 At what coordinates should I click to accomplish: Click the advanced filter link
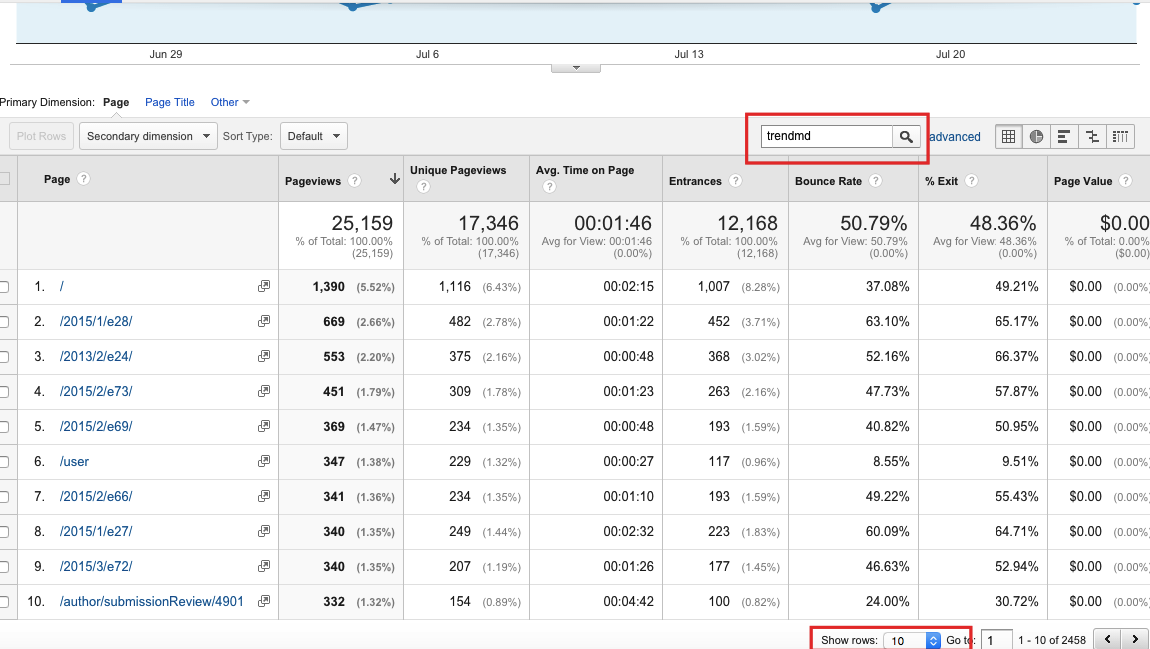954,137
